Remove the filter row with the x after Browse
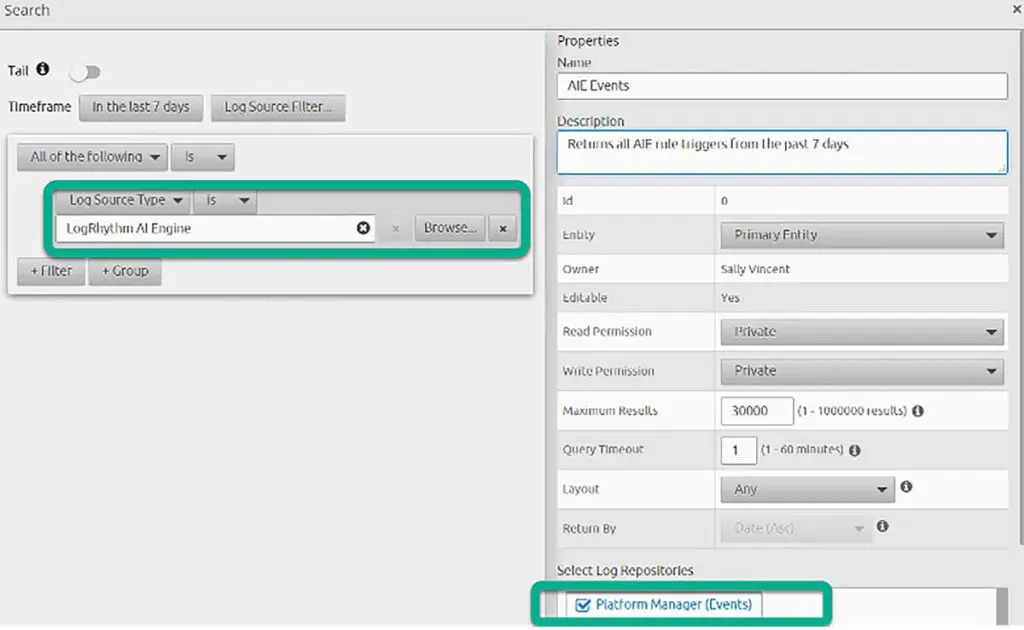 [502, 228]
